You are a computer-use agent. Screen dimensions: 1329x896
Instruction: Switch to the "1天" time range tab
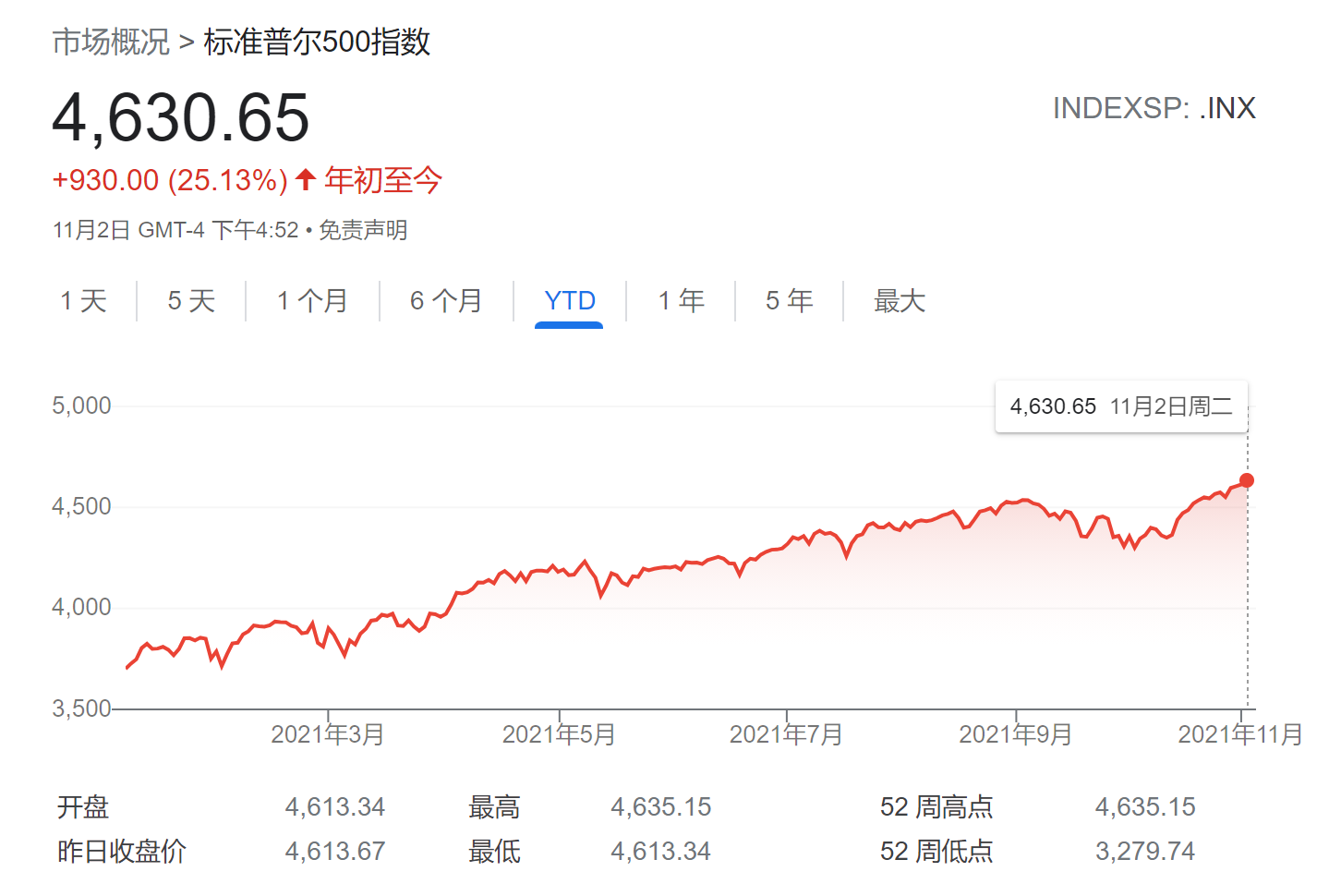(x=83, y=301)
